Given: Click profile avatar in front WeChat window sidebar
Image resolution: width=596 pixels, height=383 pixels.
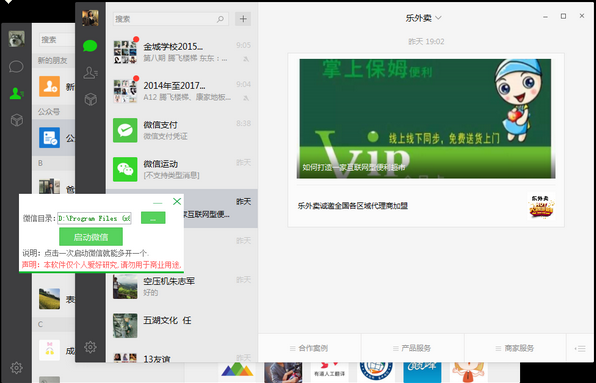Looking at the screenshot, I should pyautogui.click(x=90, y=18).
